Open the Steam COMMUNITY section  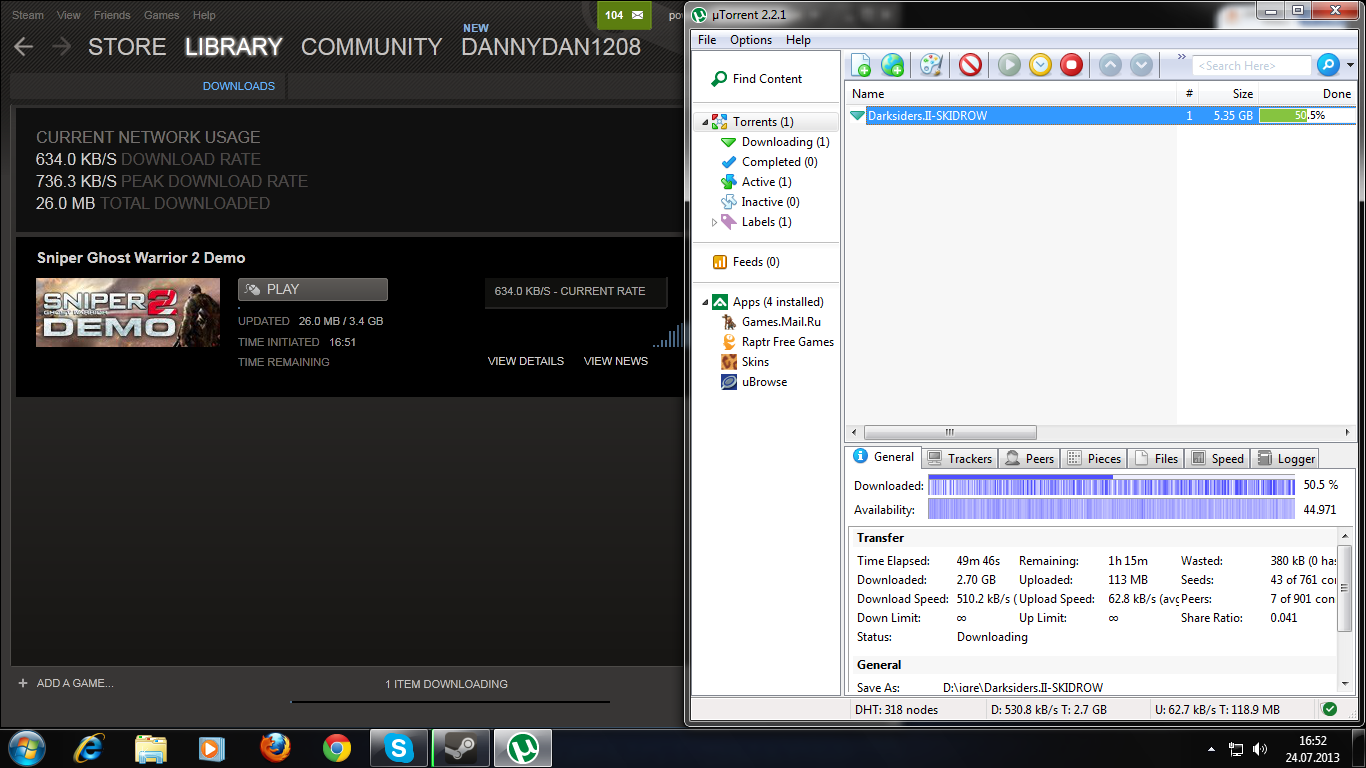(371, 47)
